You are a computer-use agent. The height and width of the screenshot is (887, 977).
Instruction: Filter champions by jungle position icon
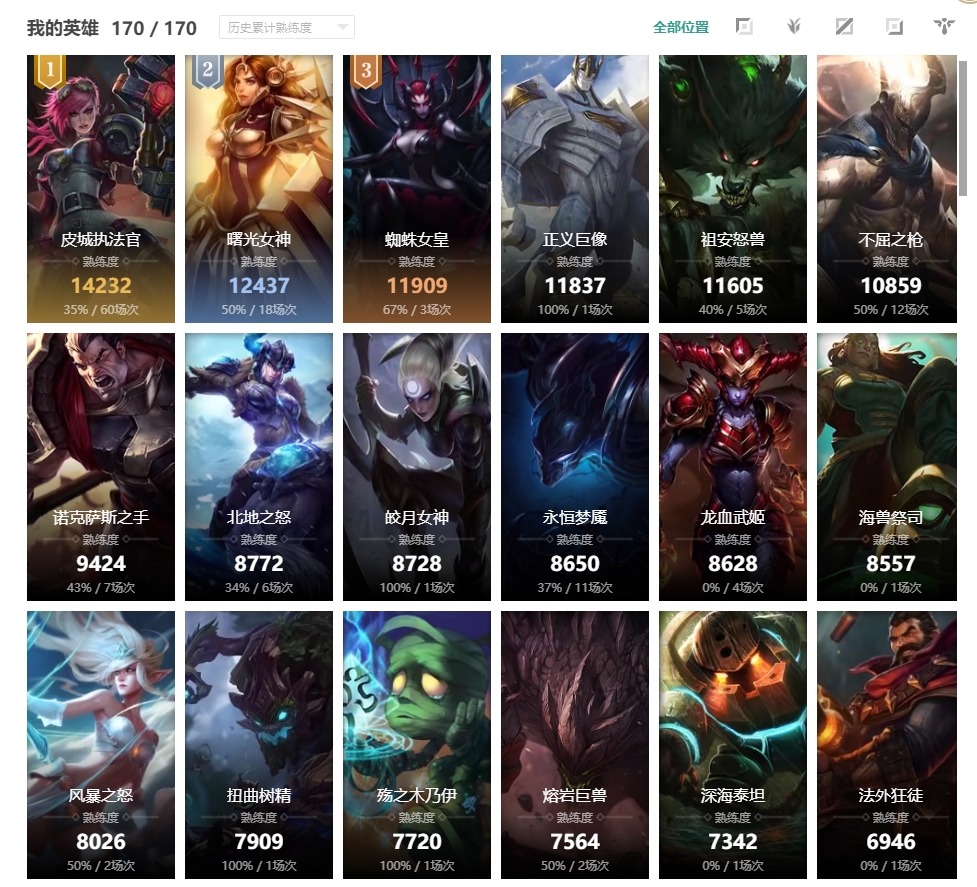click(794, 27)
